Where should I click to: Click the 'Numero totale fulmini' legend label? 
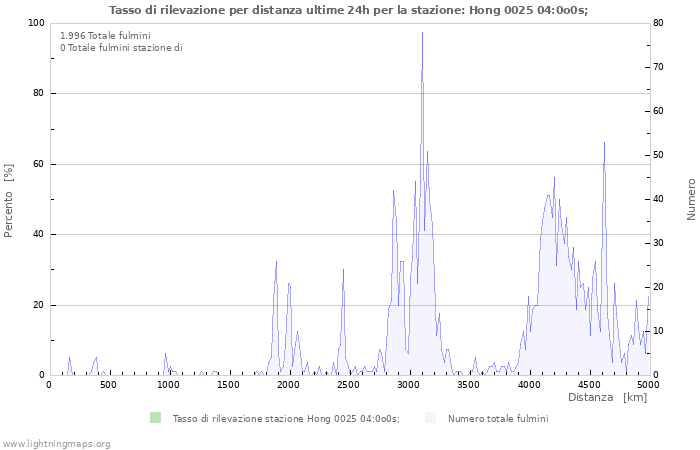point(498,419)
